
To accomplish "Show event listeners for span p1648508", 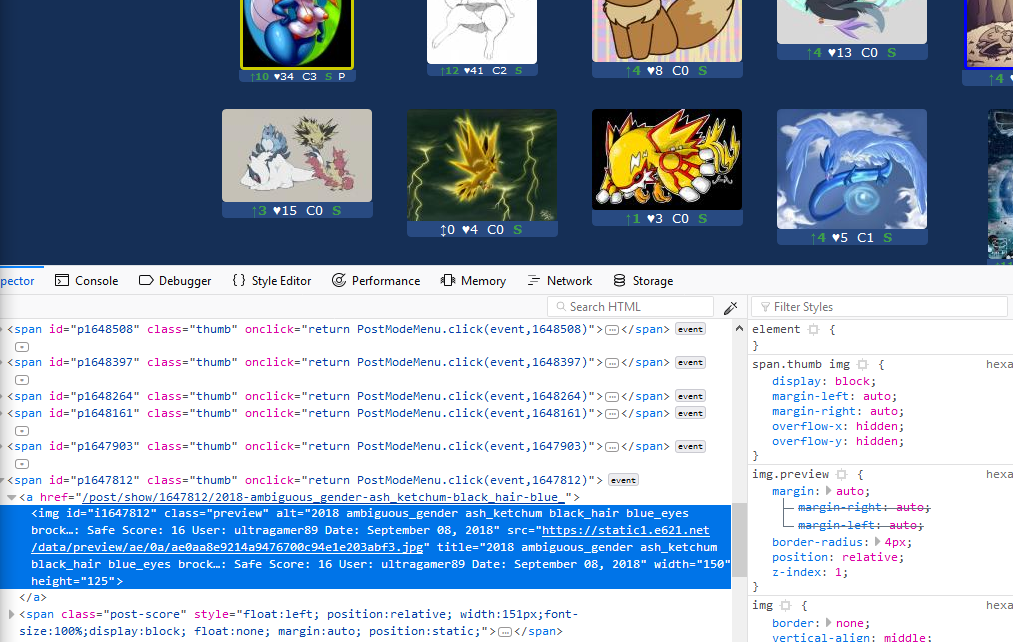I will (x=690, y=329).
